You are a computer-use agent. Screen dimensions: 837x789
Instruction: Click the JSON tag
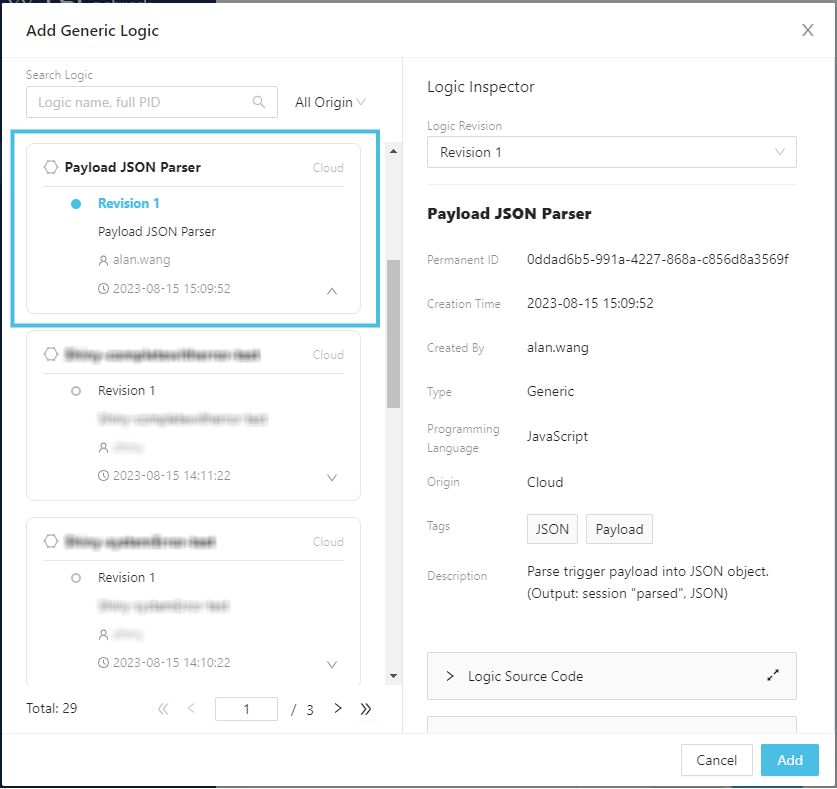[552, 529]
